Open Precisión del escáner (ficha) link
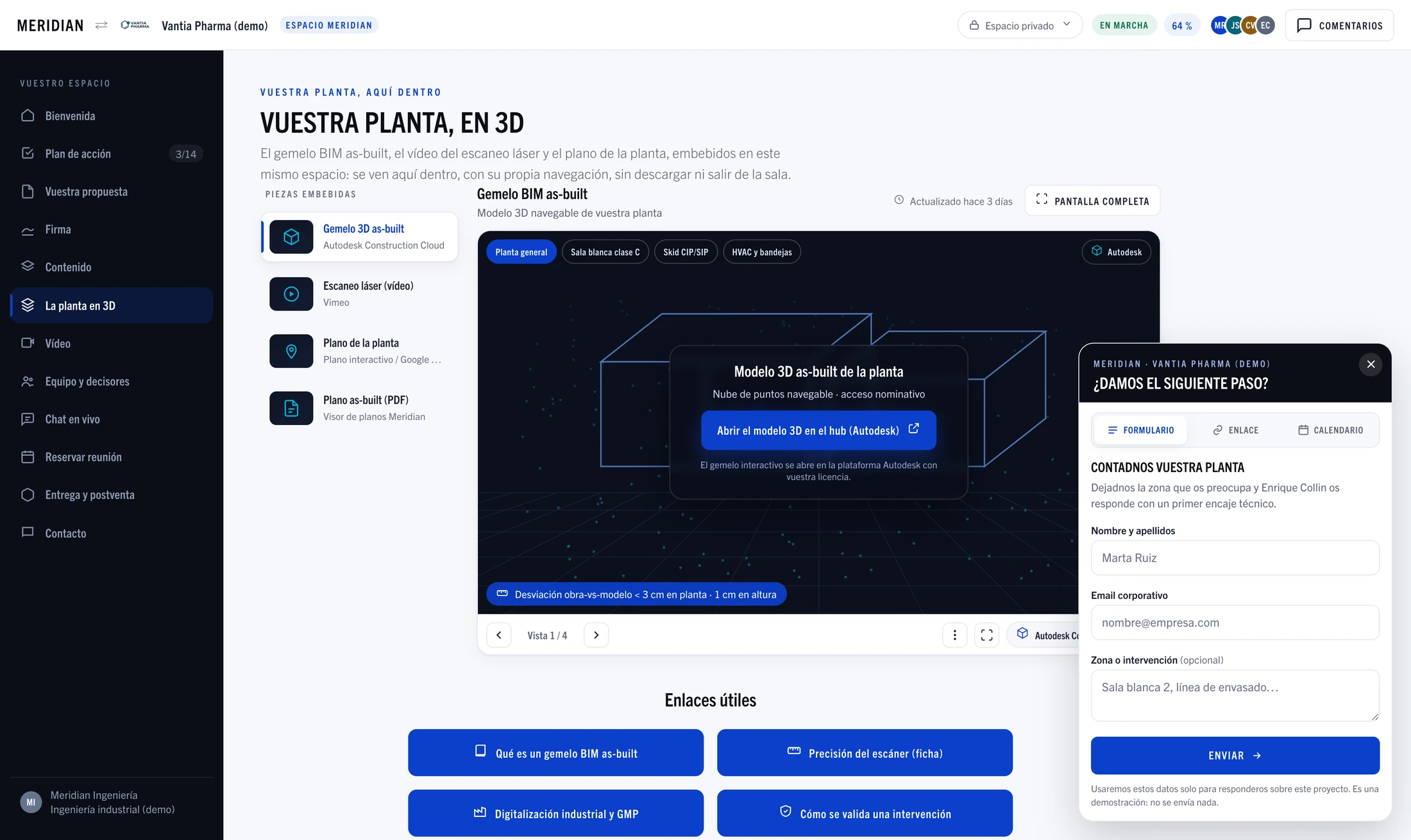1411x840 pixels. coord(865,753)
